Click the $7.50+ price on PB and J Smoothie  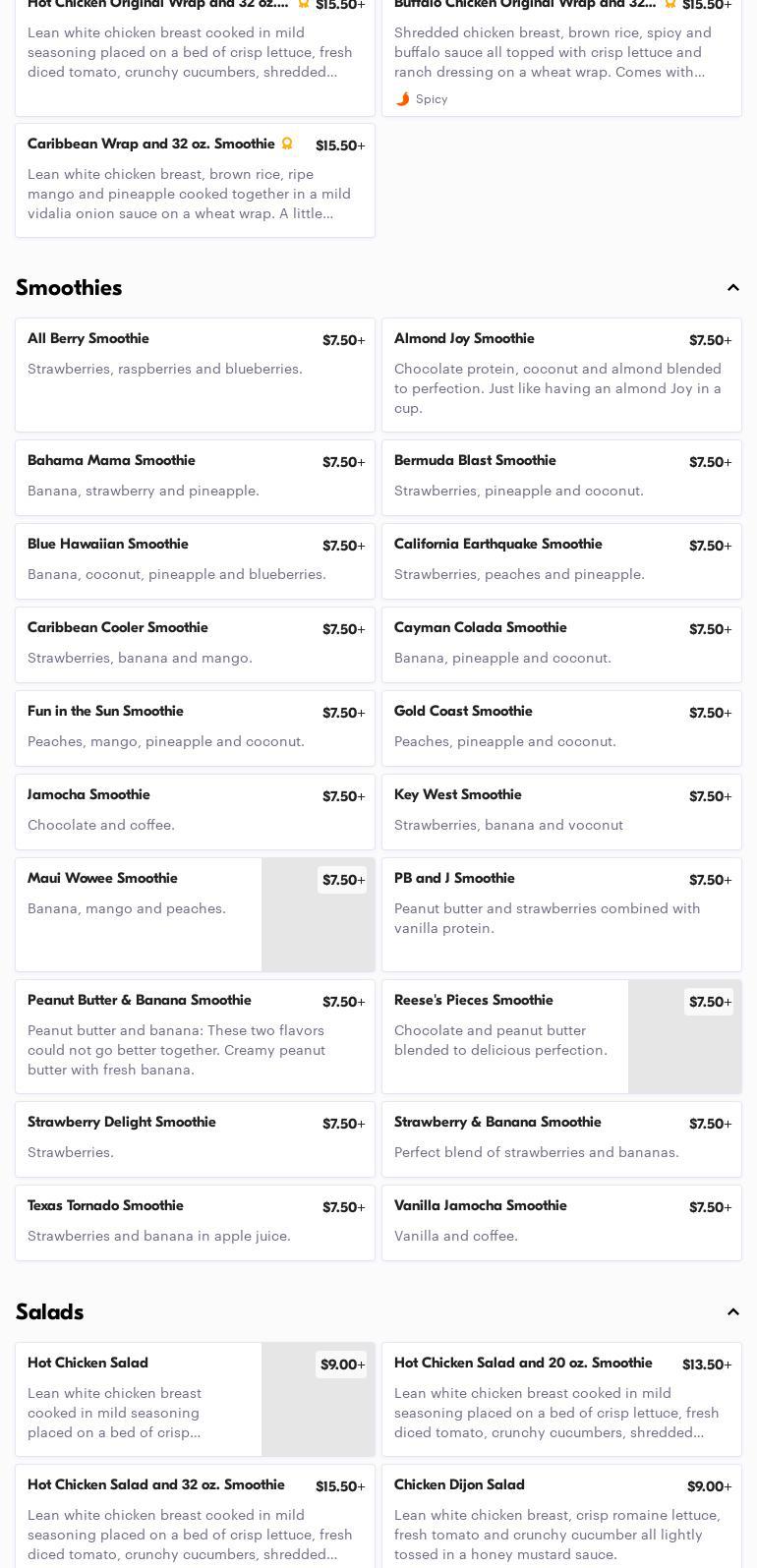pos(710,880)
